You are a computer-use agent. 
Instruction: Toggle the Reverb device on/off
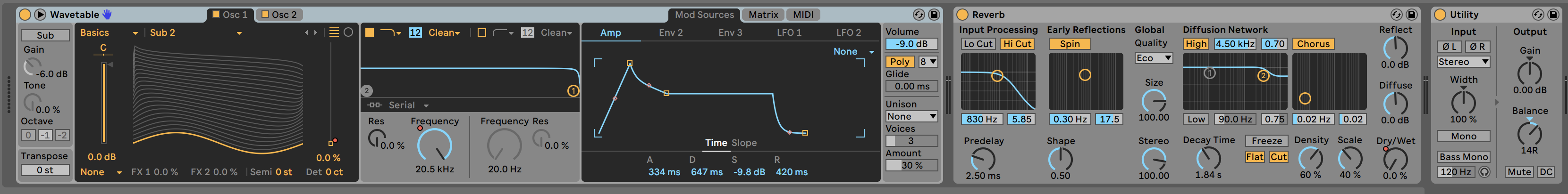[x=962, y=15]
